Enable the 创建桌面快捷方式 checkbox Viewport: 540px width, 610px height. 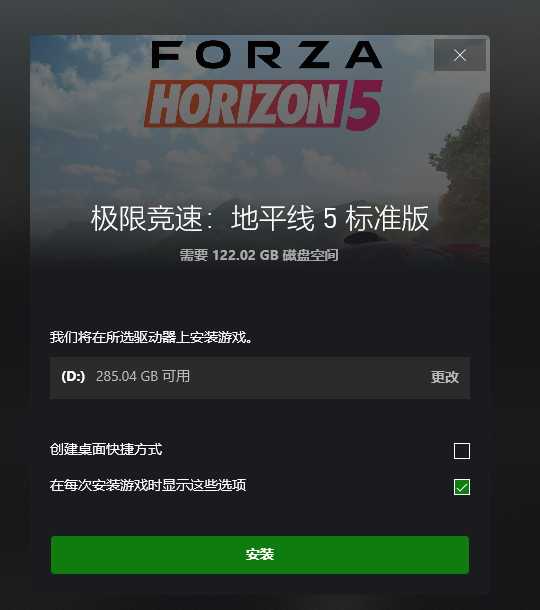(x=461, y=450)
